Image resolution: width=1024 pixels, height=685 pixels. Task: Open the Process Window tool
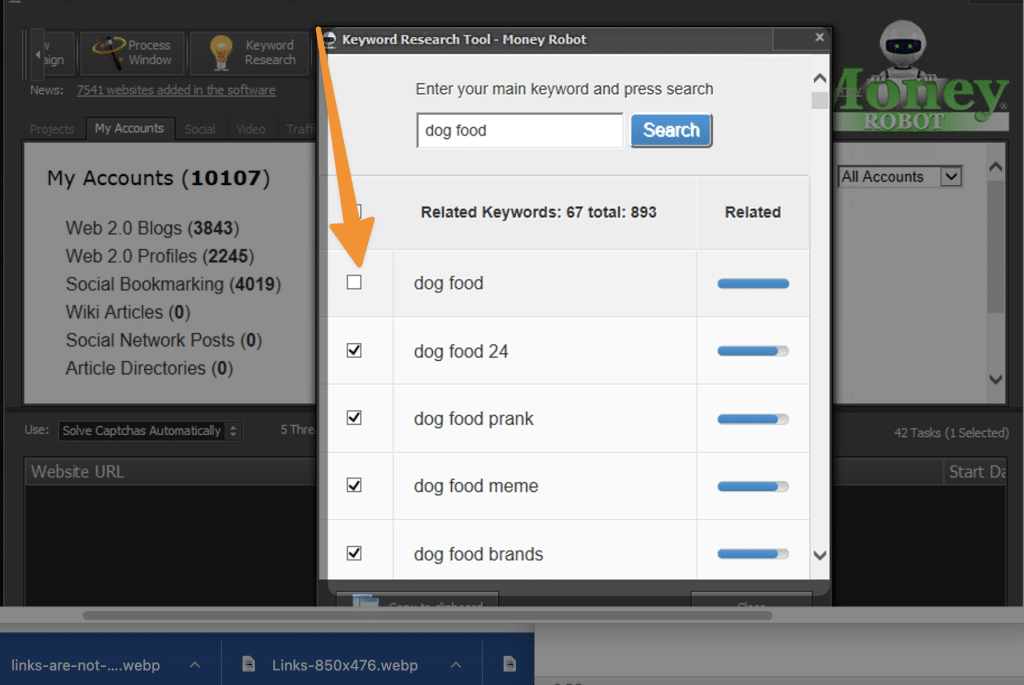pyautogui.click(x=132, y=53)
